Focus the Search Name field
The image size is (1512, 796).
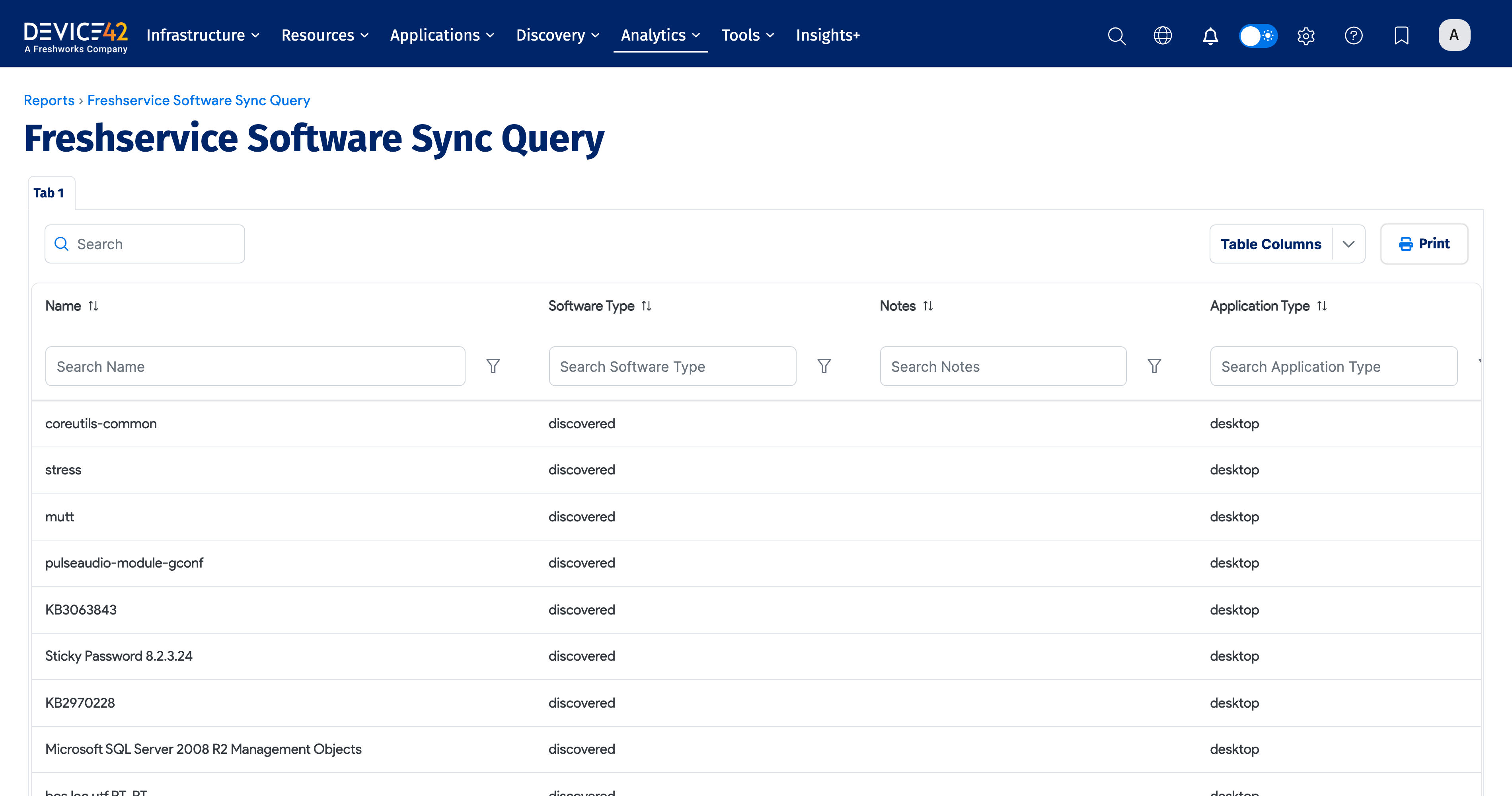pyautogui.click(x=255, y=366)
